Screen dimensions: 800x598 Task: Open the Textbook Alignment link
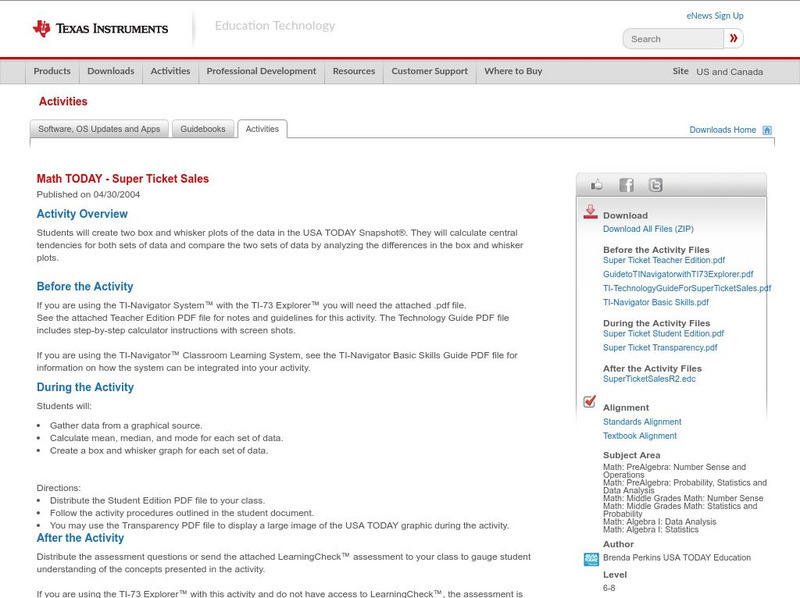(x=640, y=436)
